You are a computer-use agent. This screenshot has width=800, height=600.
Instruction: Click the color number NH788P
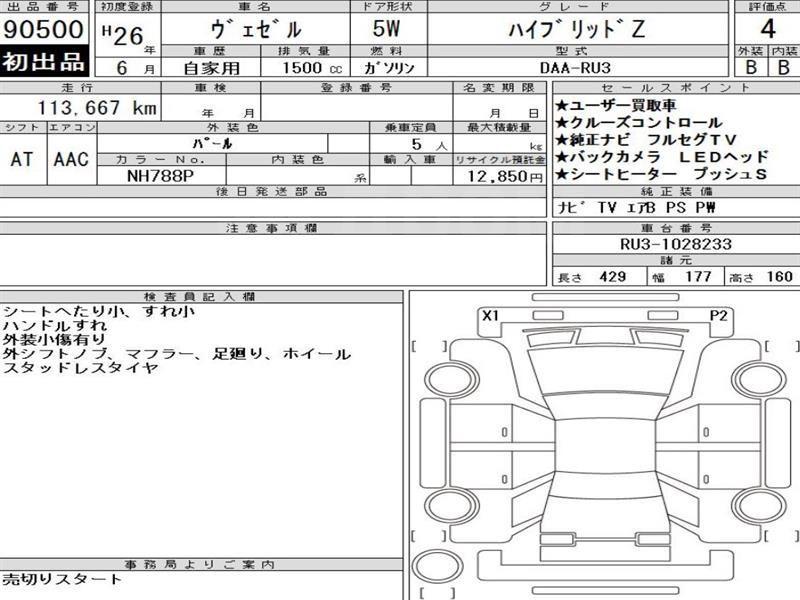click(160, 176)
